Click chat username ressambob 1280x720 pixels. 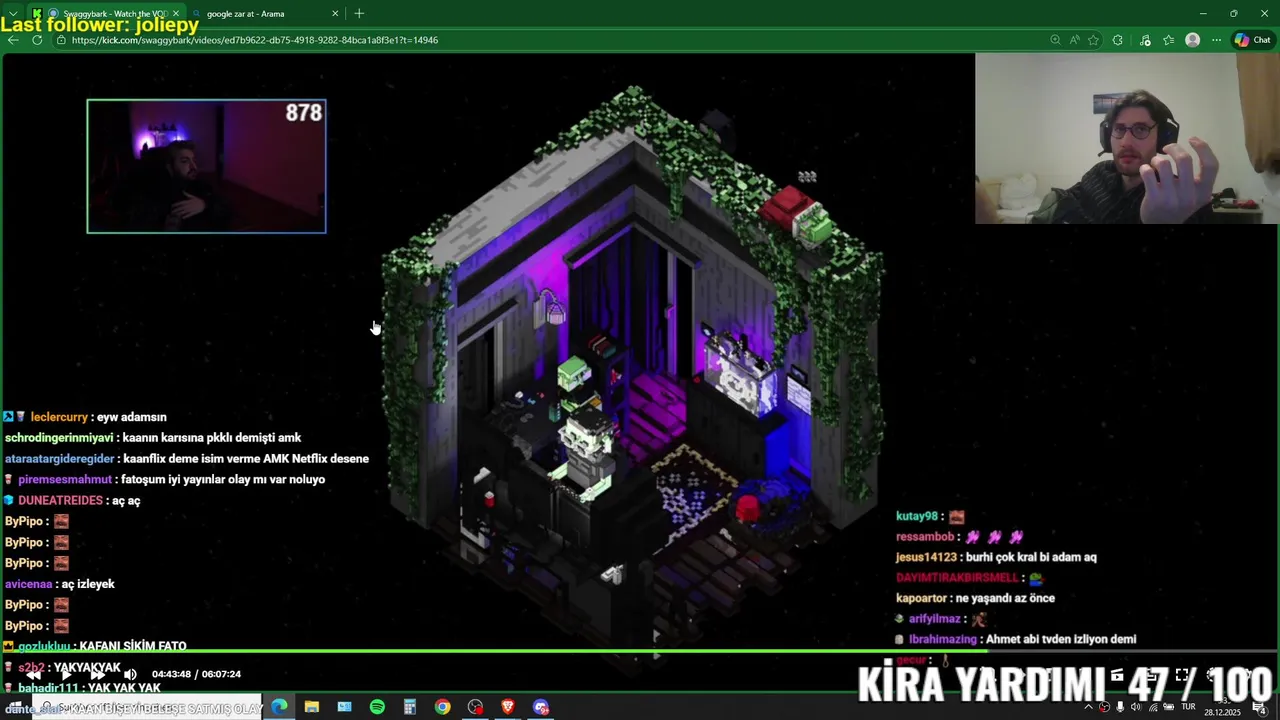pos(926,537)
